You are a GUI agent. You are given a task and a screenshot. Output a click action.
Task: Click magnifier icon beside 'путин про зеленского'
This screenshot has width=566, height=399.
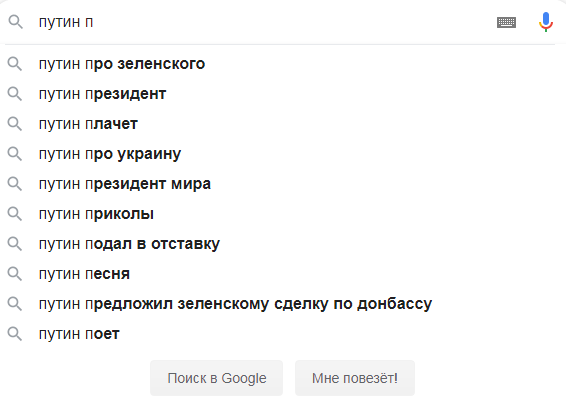[15, 64]
